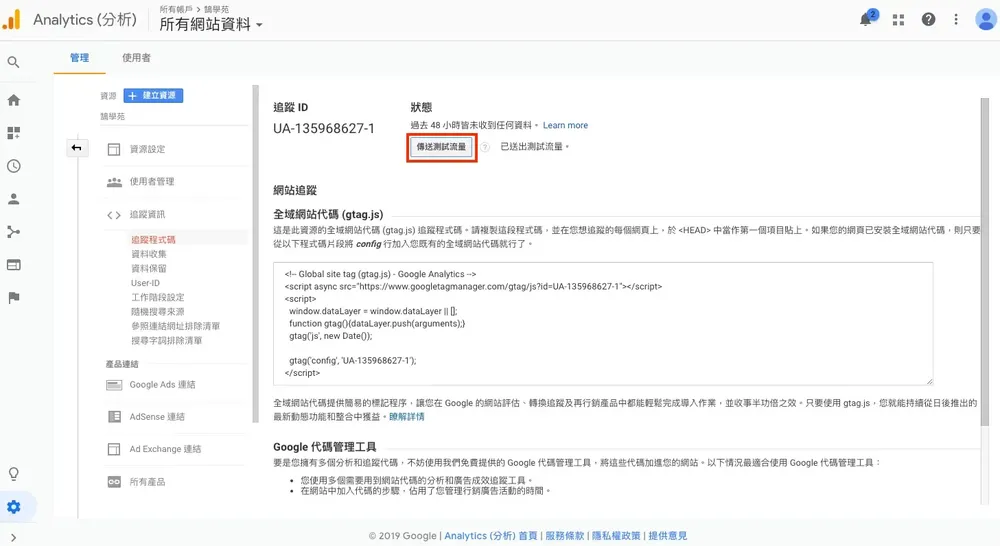
Task: Open the search icon in left sidebar
Action: (13, 63)
